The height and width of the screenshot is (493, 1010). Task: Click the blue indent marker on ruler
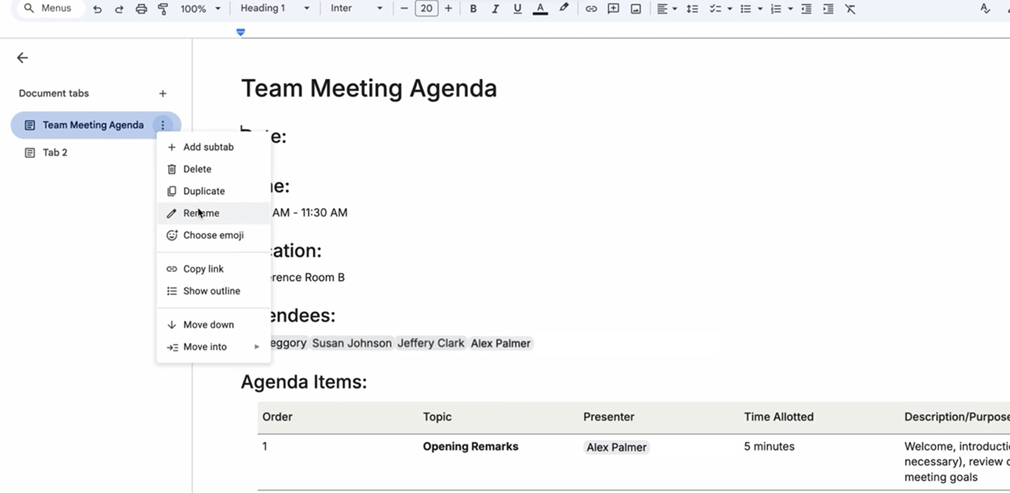(240, 32)
